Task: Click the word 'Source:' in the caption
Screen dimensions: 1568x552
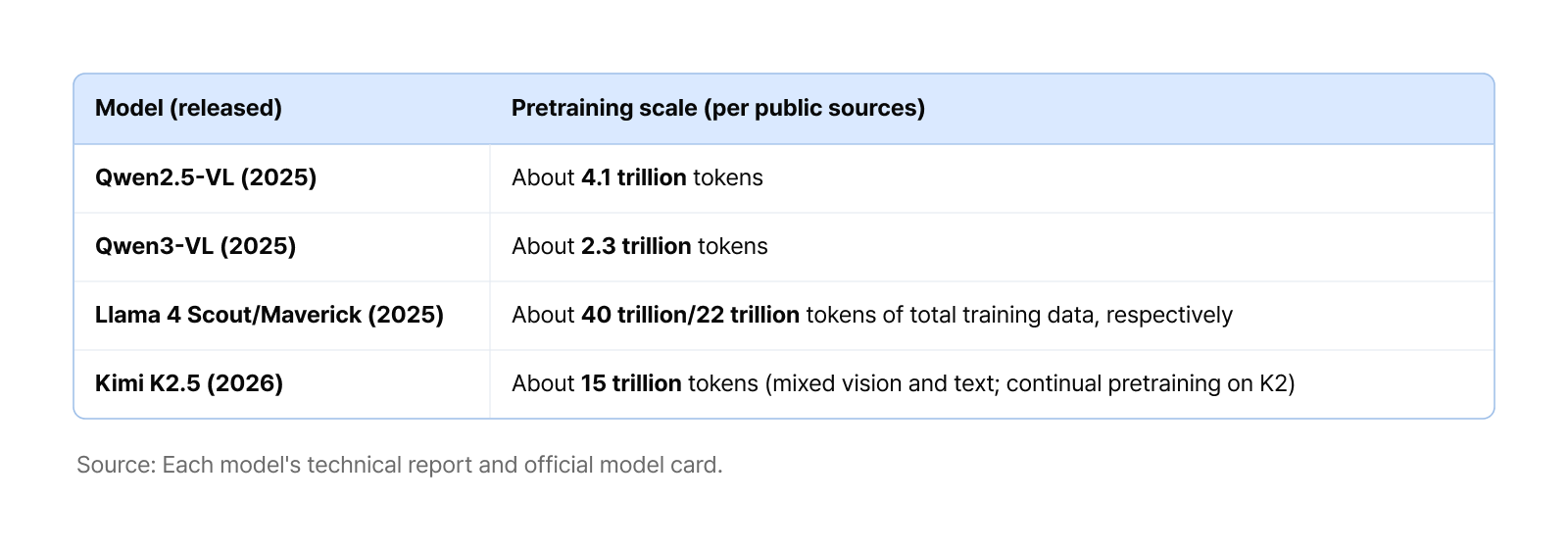Action: click(117, 465)
